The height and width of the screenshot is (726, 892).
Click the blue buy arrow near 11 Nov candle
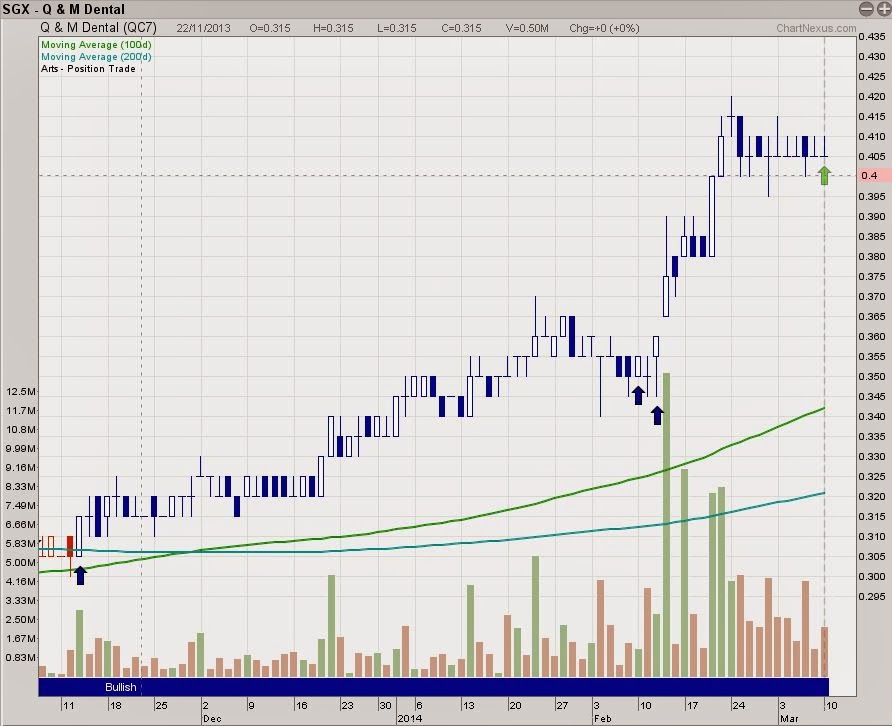80,575
